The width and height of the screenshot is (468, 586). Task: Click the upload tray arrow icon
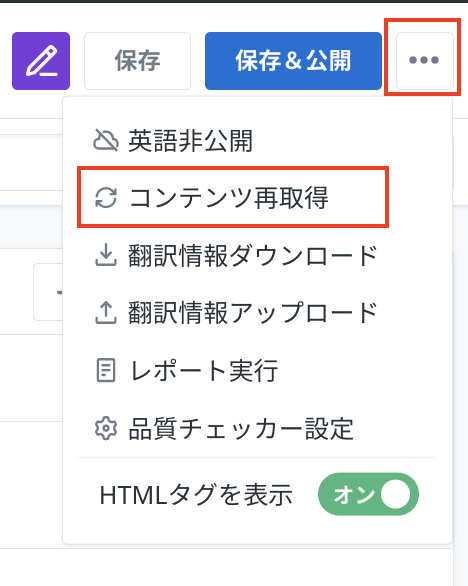coord(106,312)
